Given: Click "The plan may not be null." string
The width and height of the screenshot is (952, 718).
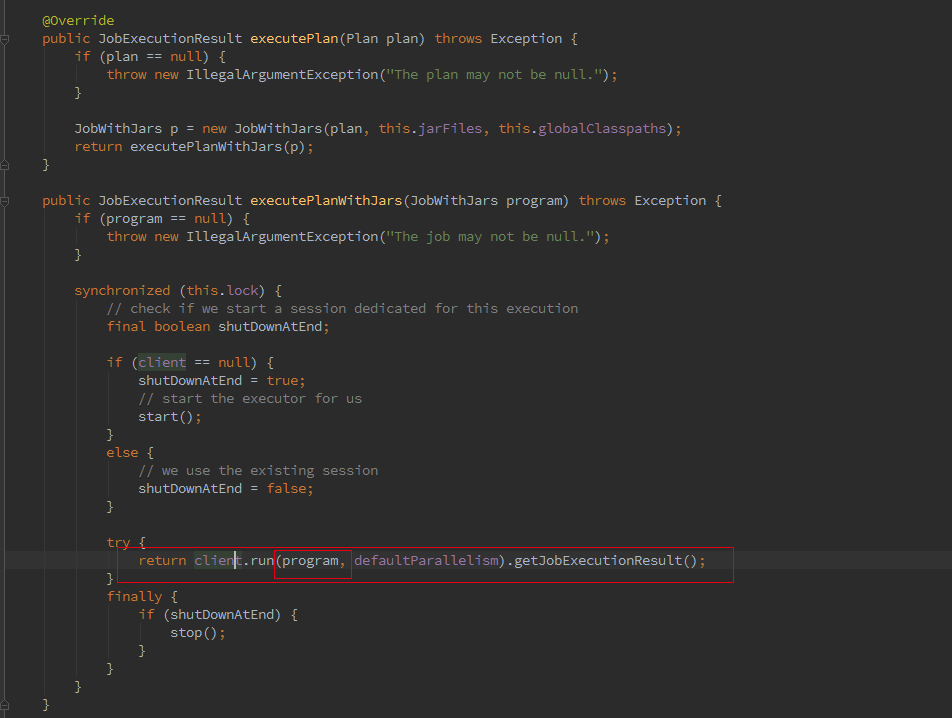Looking at the screenshot, I should [x=494, y=75].
